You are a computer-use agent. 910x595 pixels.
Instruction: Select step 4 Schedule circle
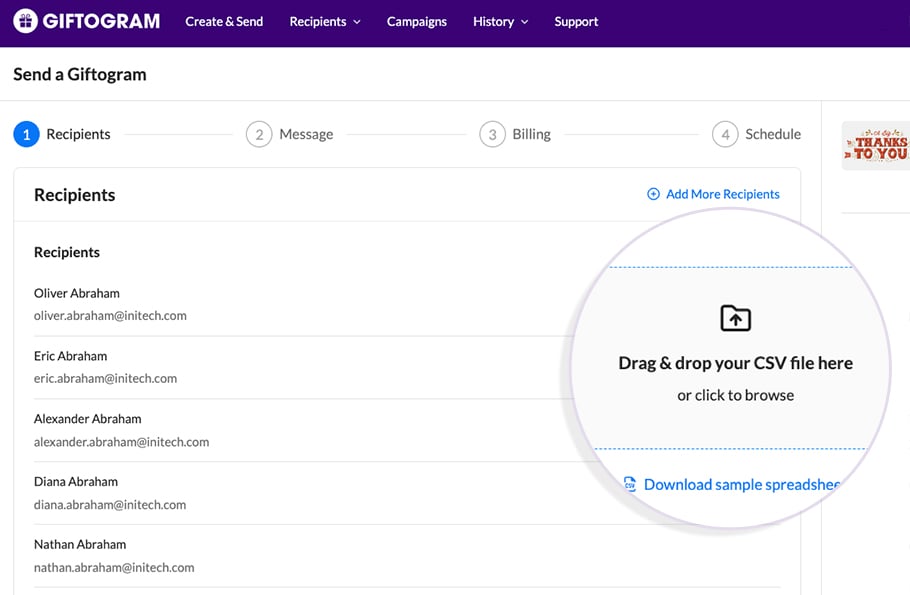coord(725,134)
